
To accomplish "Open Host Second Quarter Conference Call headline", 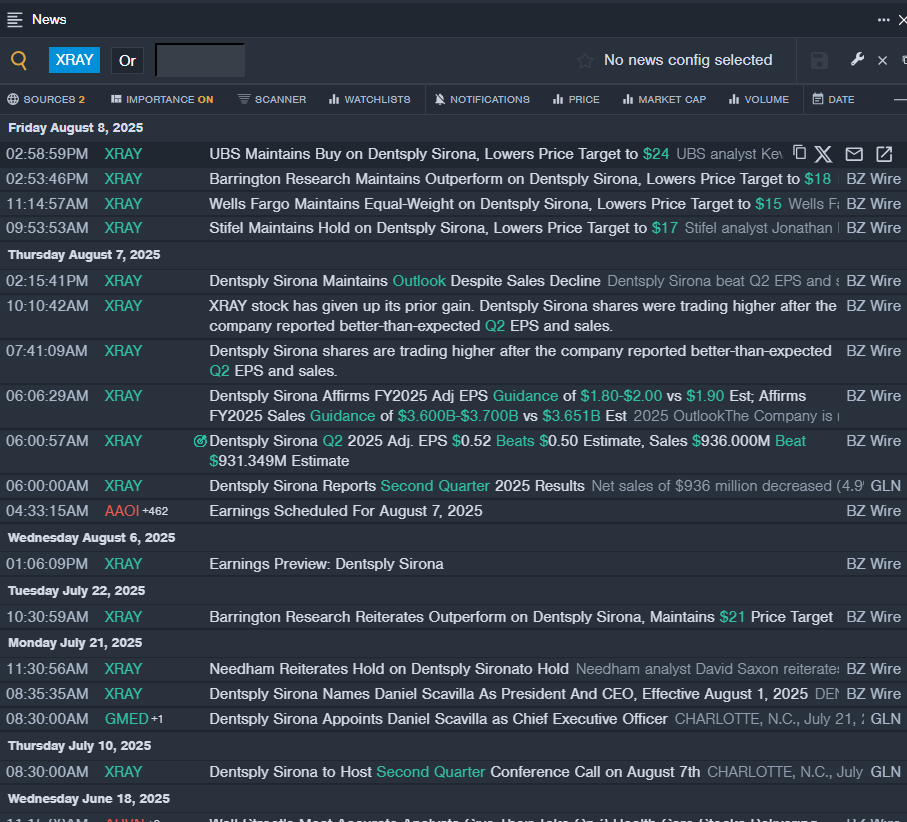I will [x=455, y=772].
